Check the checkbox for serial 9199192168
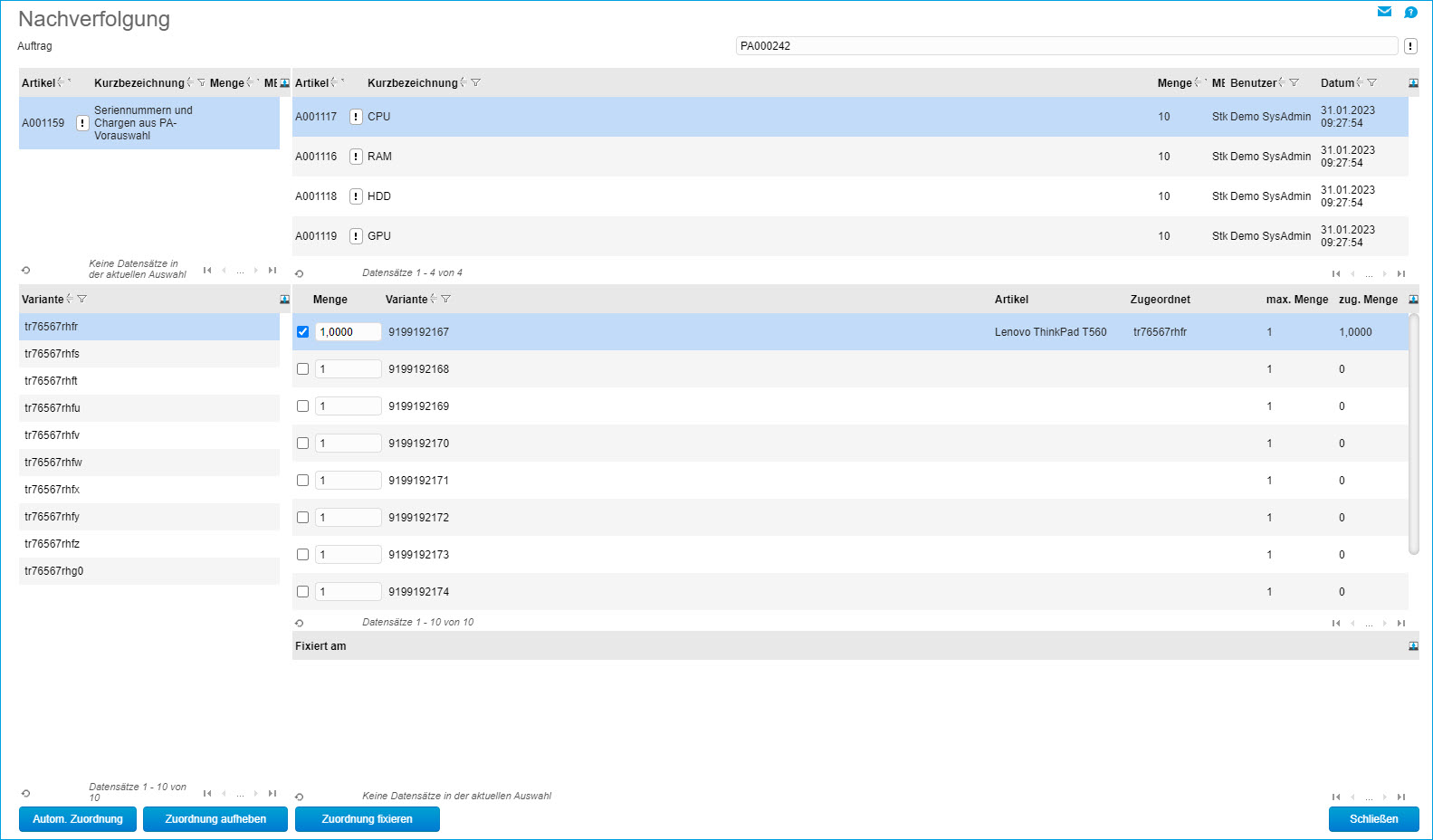The height and width of the screenshot is (840, 1433). coord(302,369)
